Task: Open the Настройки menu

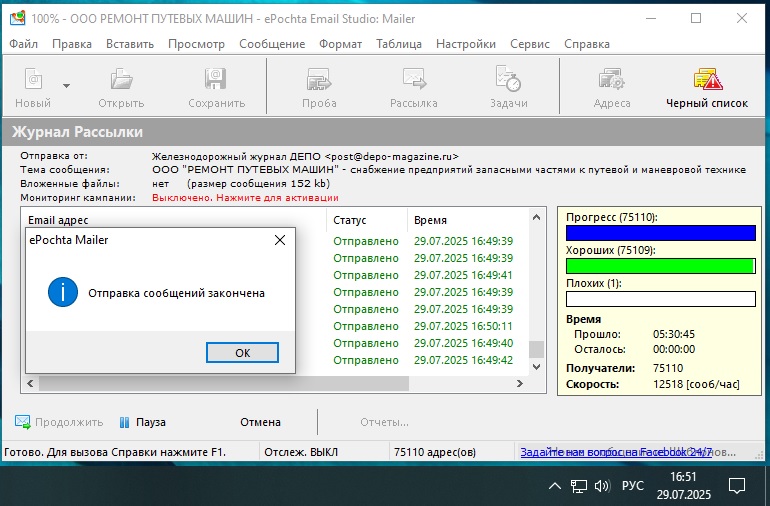Action: pyautogui.click(x=466, y=44)
